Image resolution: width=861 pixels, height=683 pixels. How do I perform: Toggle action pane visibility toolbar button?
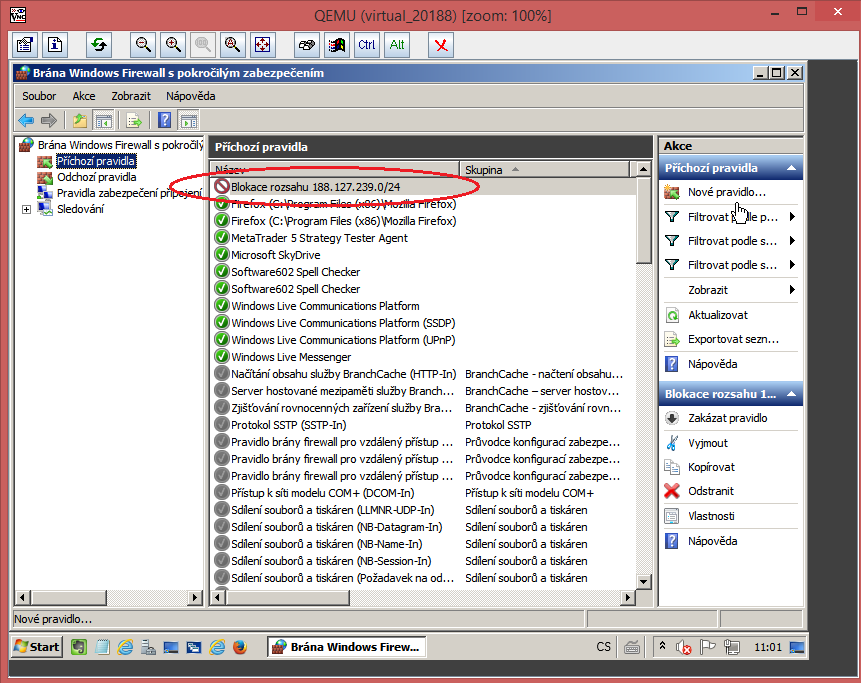188,120
